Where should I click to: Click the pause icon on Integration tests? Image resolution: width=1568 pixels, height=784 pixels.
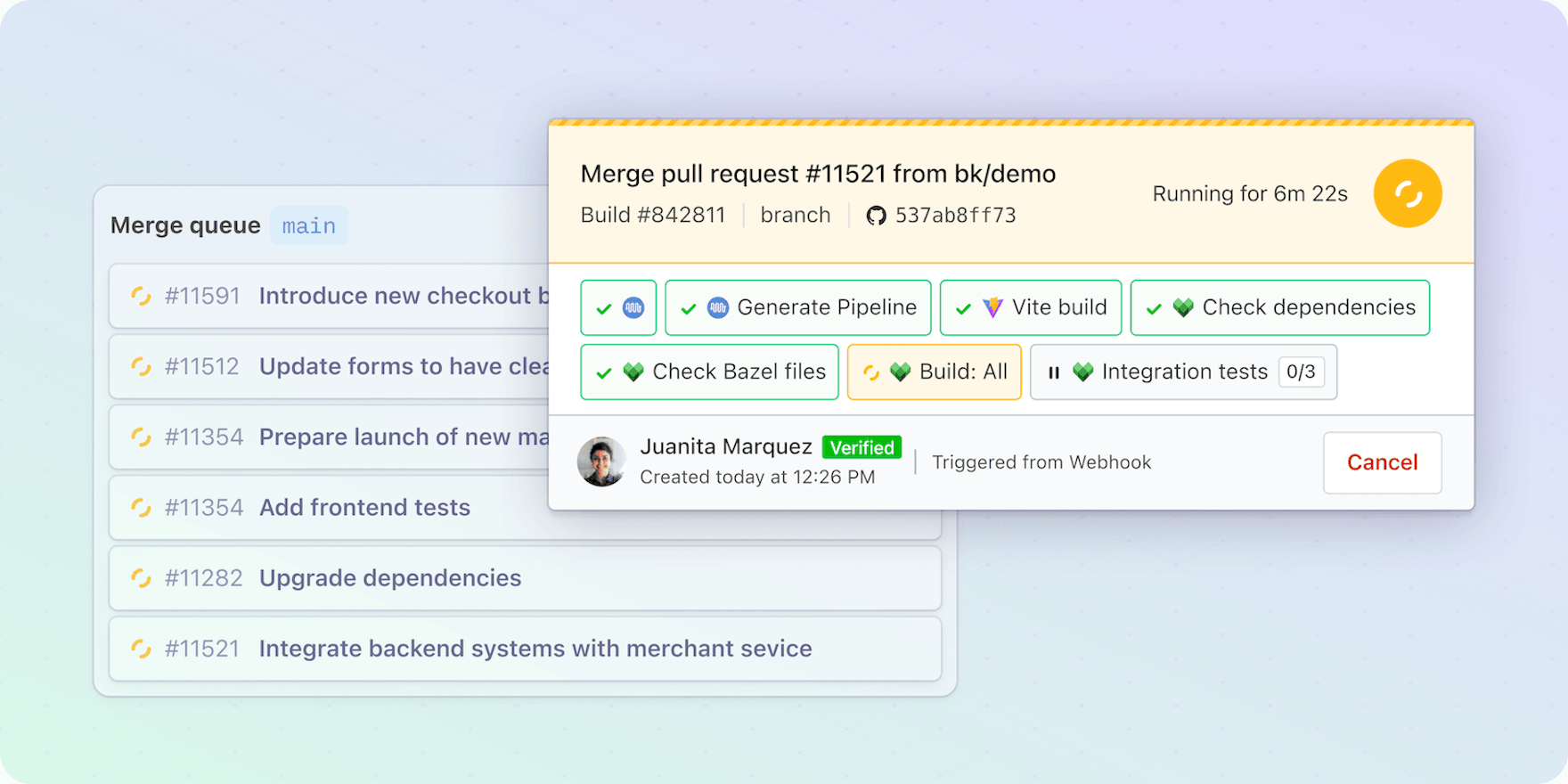click(x=1054, y=372)
